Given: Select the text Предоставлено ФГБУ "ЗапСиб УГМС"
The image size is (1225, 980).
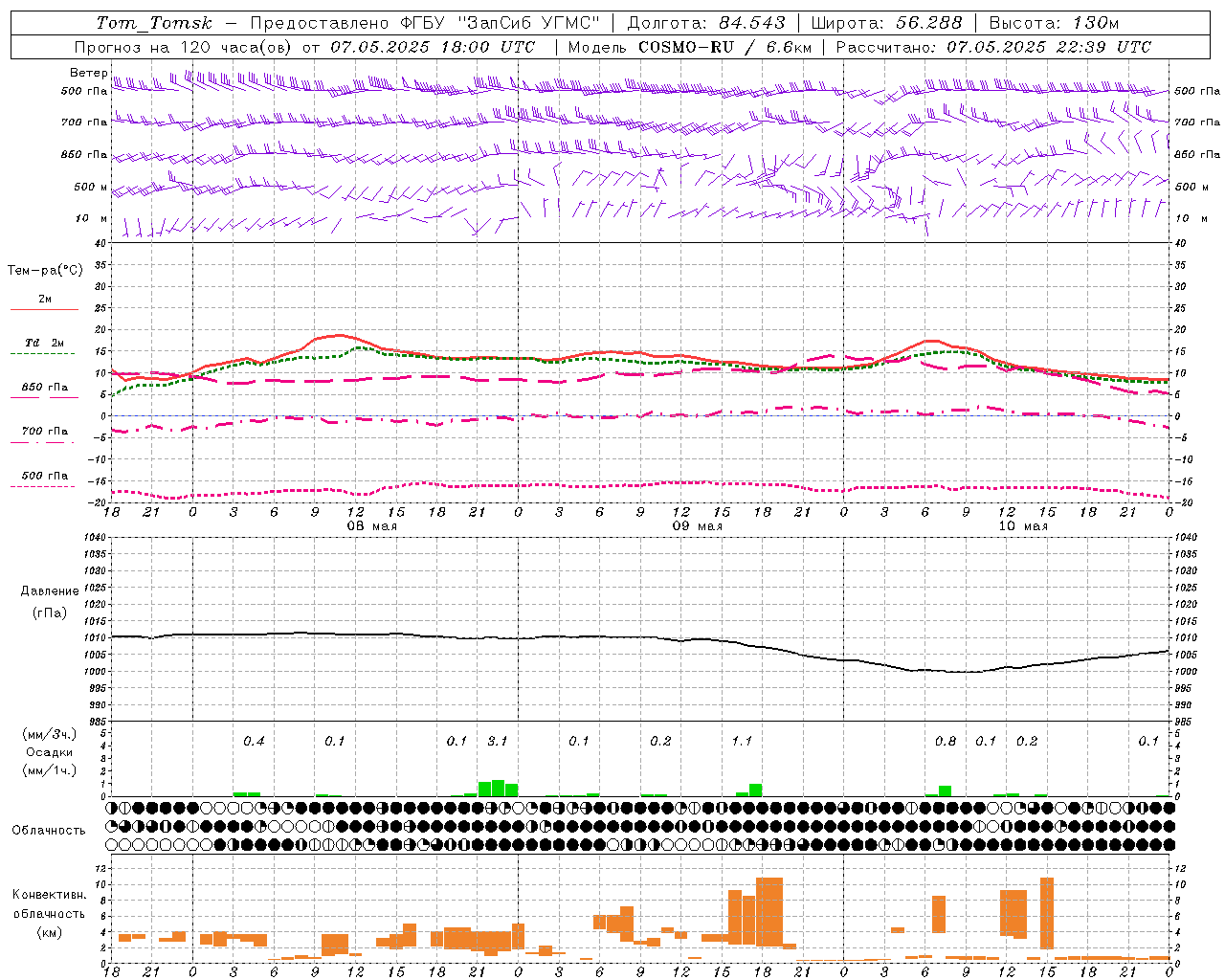Looking at the screenshot, I should [424, 23].
